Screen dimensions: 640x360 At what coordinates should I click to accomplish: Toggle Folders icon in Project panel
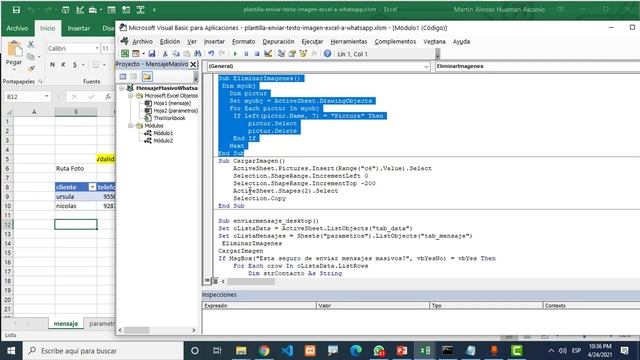coord(147,76)
